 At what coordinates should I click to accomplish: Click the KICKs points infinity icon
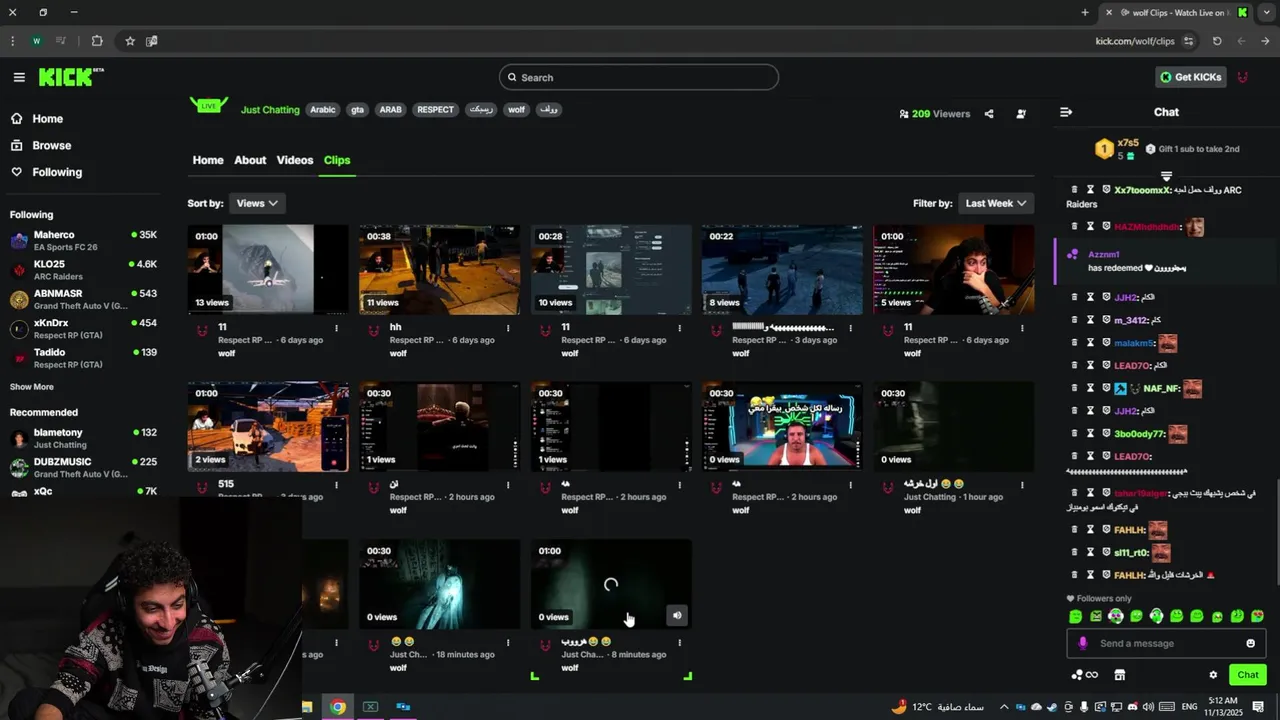[1085, 675]
